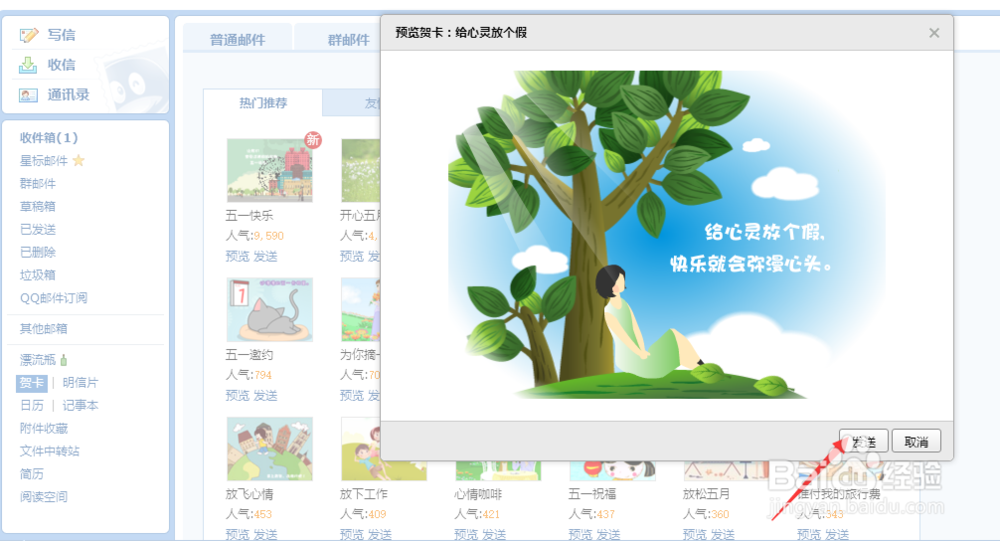Click the 取消 button in the dialog

pyautogui.click(x=916, y=441)
